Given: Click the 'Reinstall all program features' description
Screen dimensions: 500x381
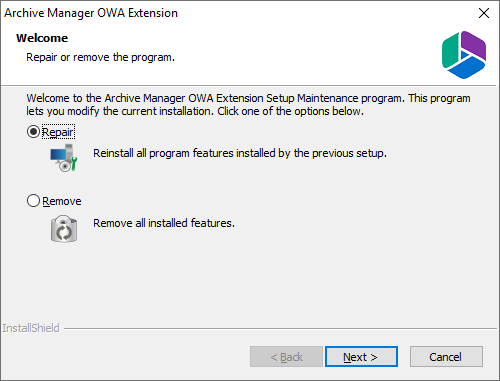Looking at the screenshot, I should 240,153.
